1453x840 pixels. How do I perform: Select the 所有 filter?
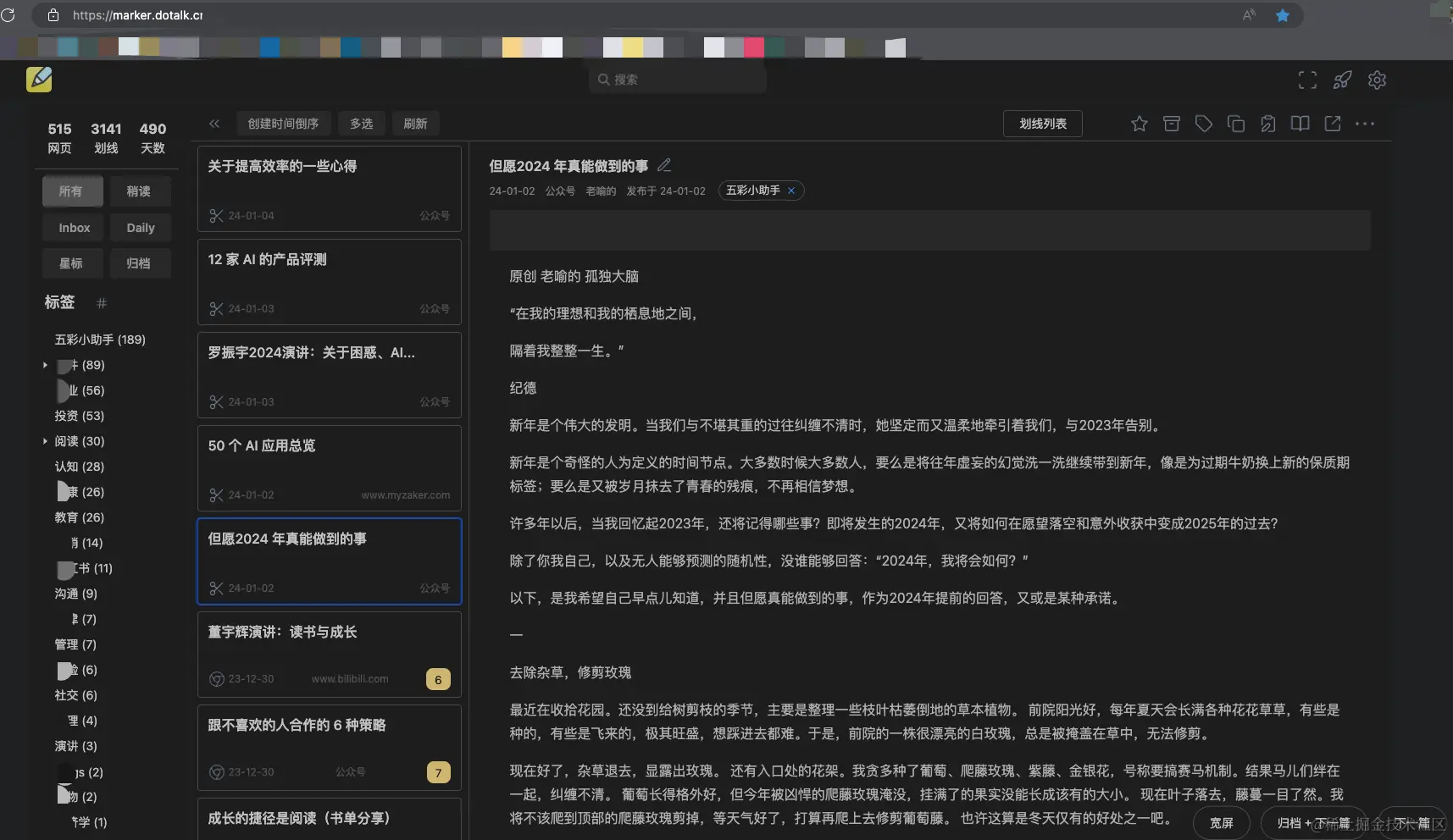[x=72, y=191]
